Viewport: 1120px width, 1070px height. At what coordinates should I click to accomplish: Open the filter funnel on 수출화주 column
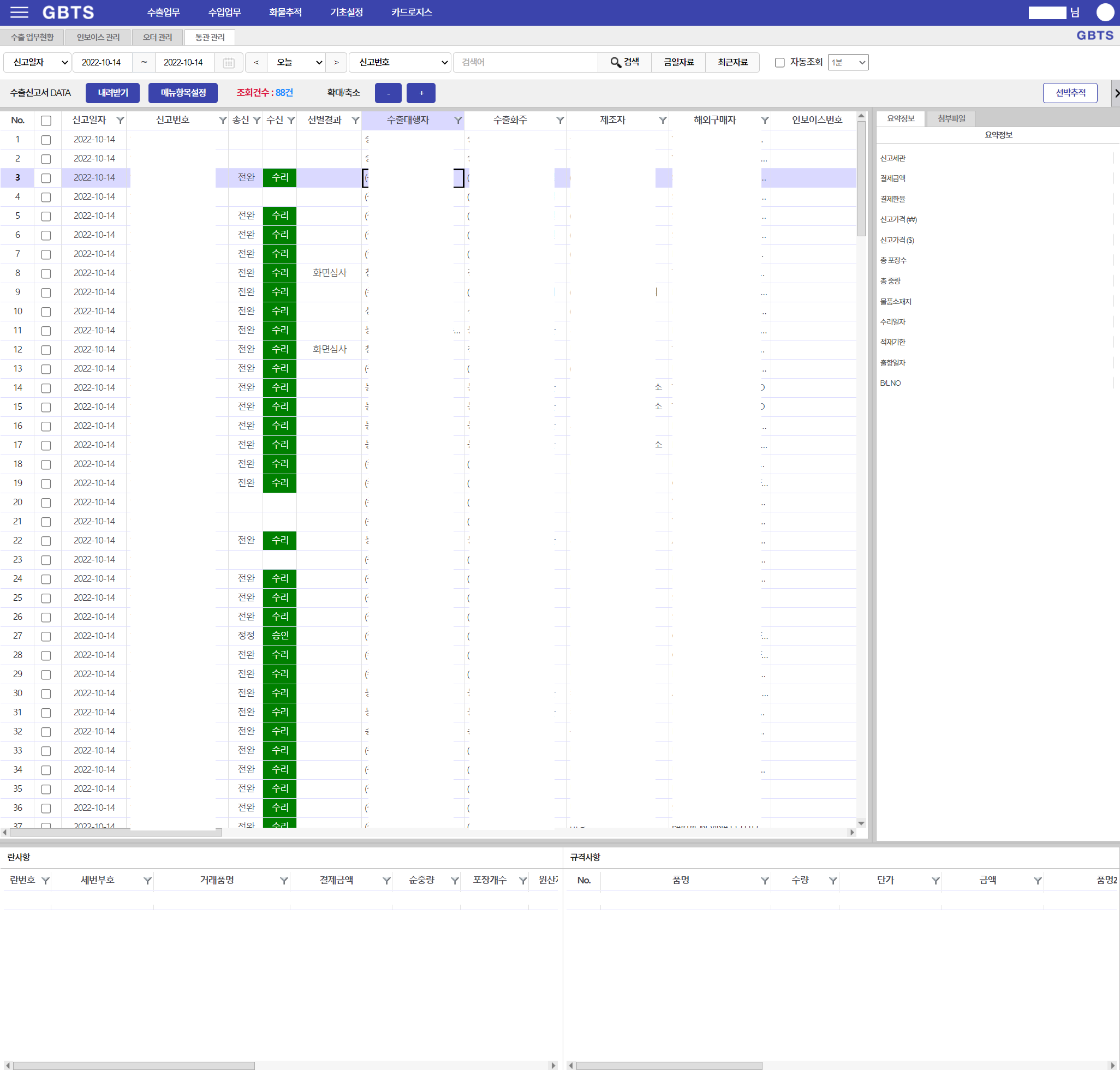click(559, 120)
